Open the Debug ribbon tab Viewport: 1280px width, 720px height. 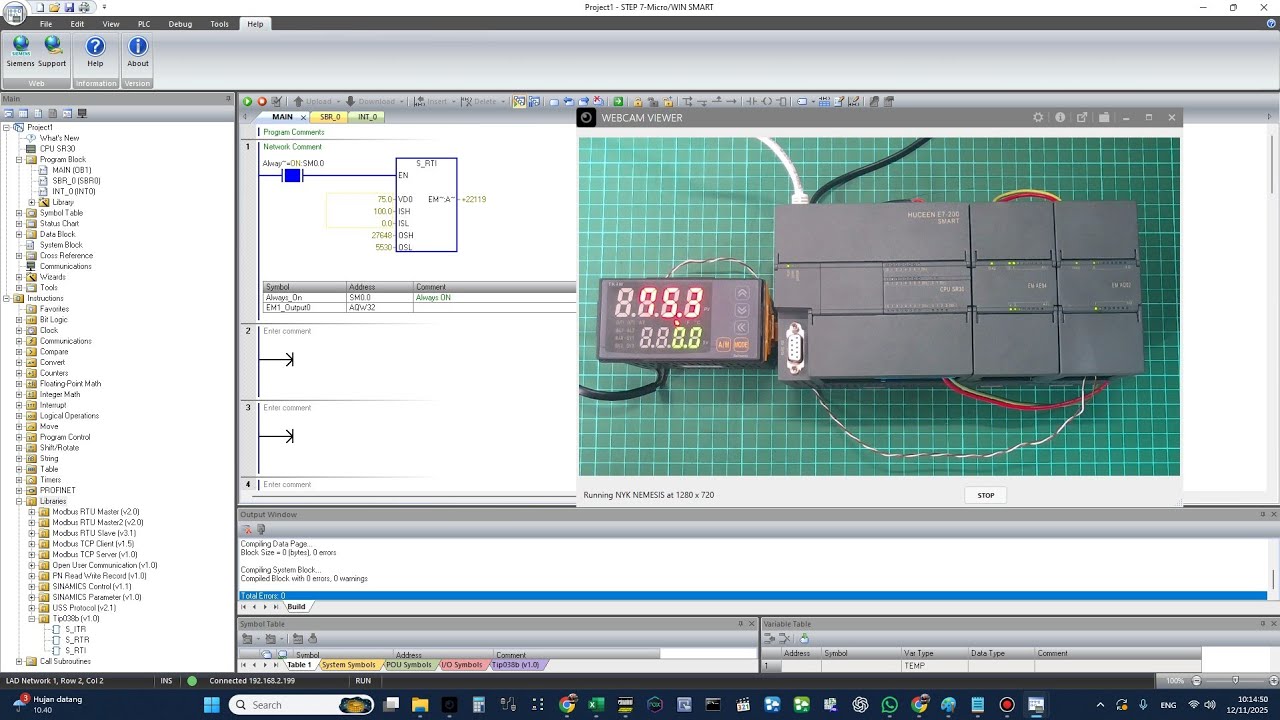pyautogui.click(x=180, y=24)
